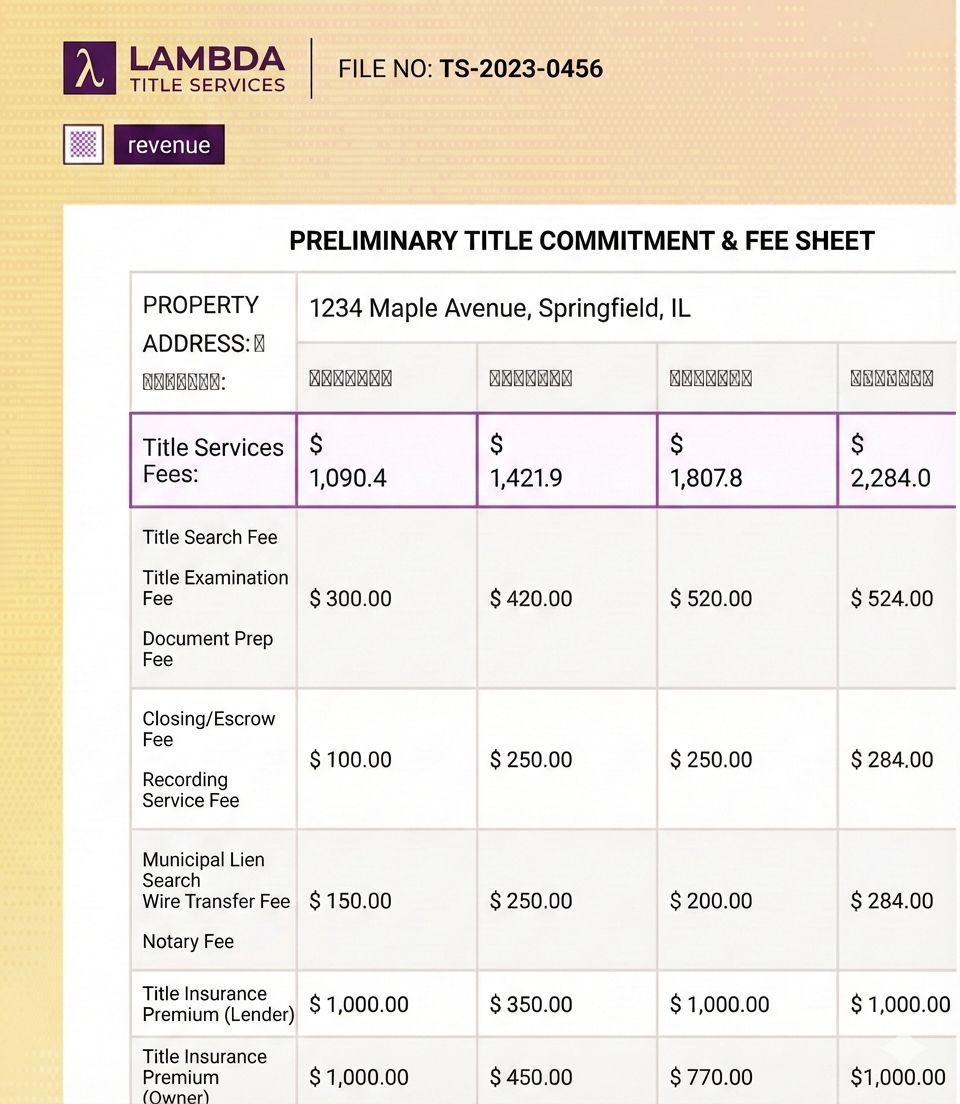The width and height of the screenshot is (960, 1104).
Task: Click the Title Services Fees row label
Action: 213,460
